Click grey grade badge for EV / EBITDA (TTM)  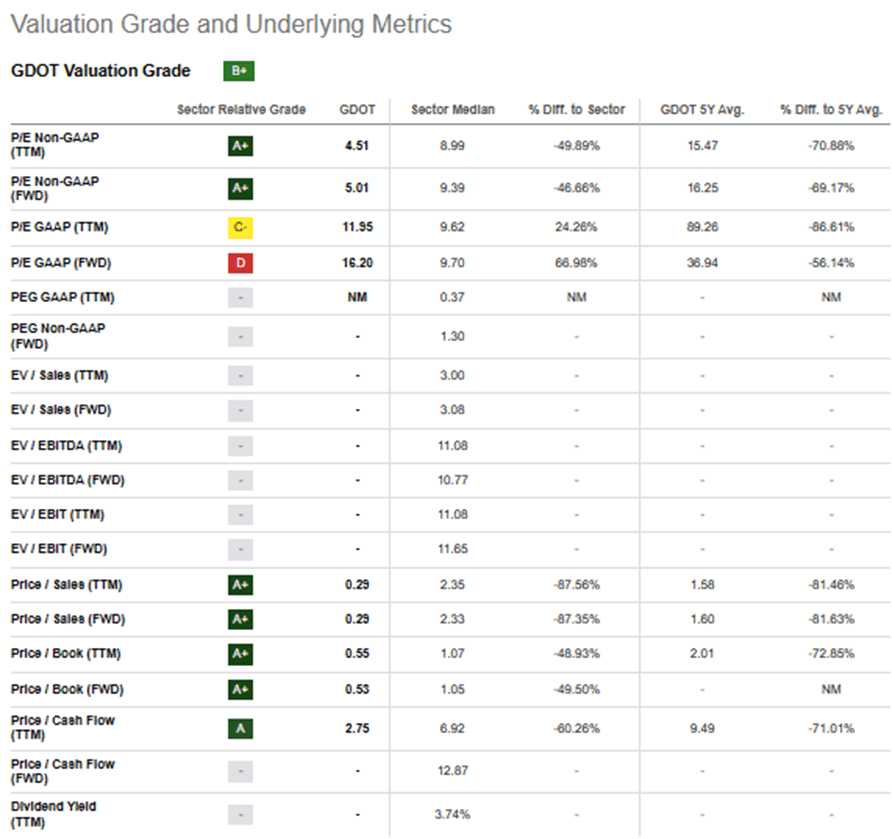pyautogui.click(x=241, y=446)
